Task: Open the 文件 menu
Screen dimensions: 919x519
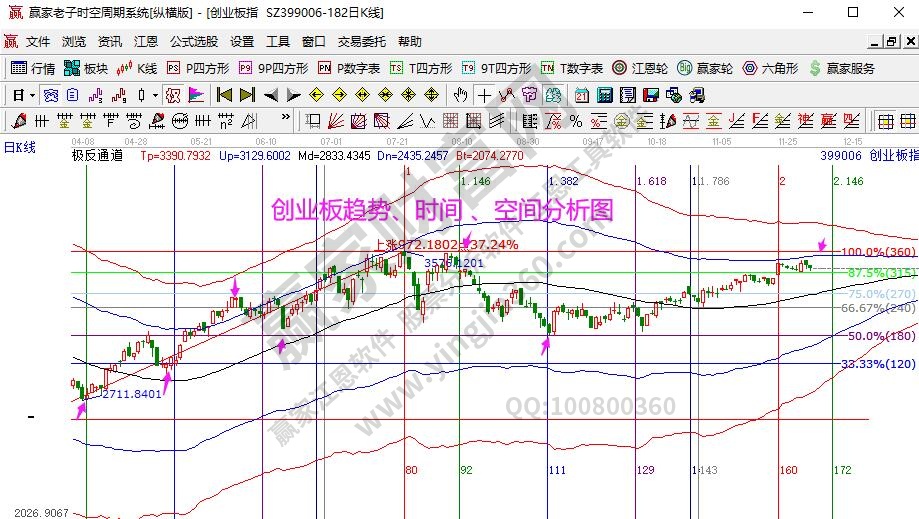Action: tap(38, 42)
